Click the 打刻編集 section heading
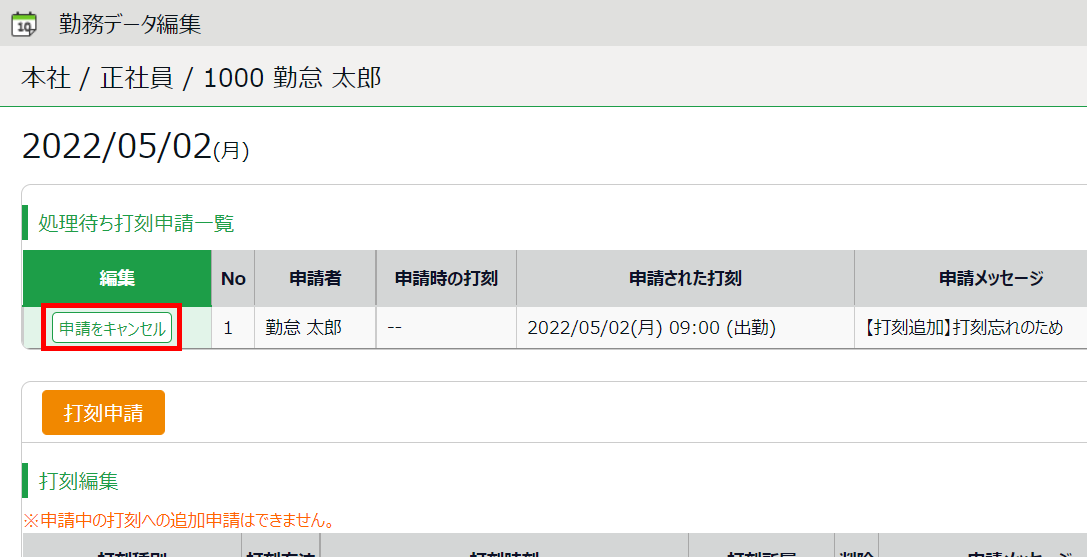This screenshot has height=557, width=1087. 78,481
